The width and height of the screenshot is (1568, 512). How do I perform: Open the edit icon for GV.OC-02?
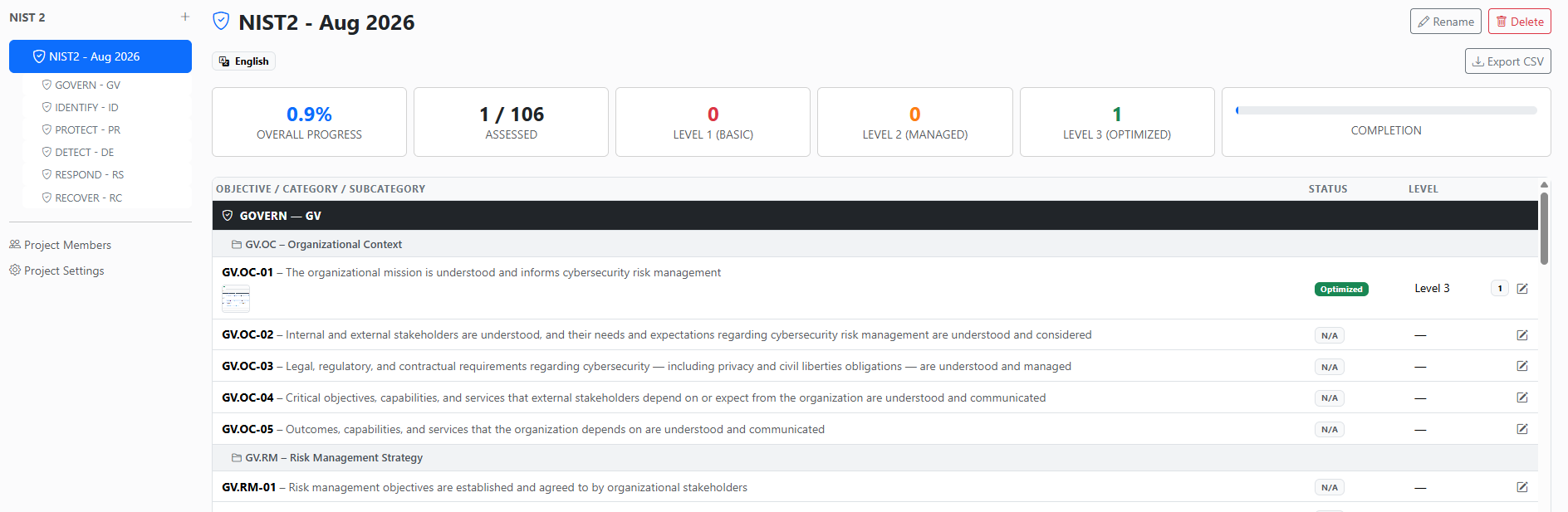coord(1522,335)
